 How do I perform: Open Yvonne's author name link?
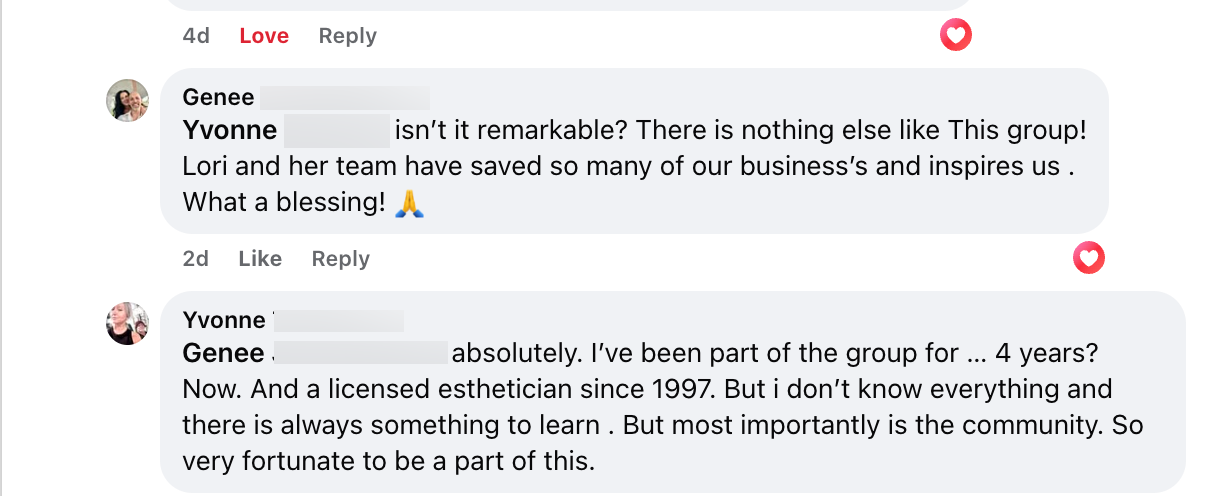224,320
